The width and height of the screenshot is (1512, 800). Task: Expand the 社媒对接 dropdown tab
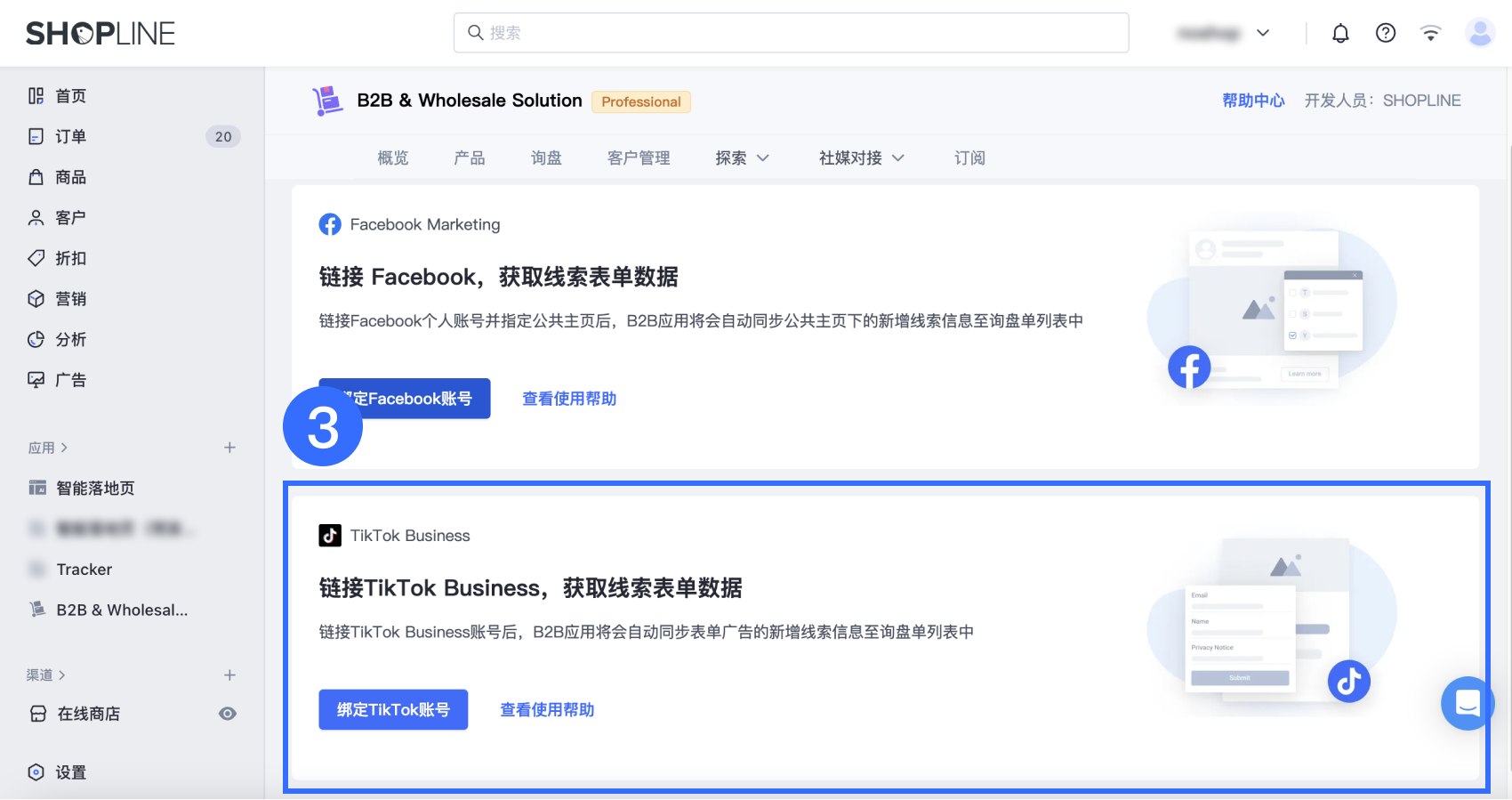coord(861,158)
